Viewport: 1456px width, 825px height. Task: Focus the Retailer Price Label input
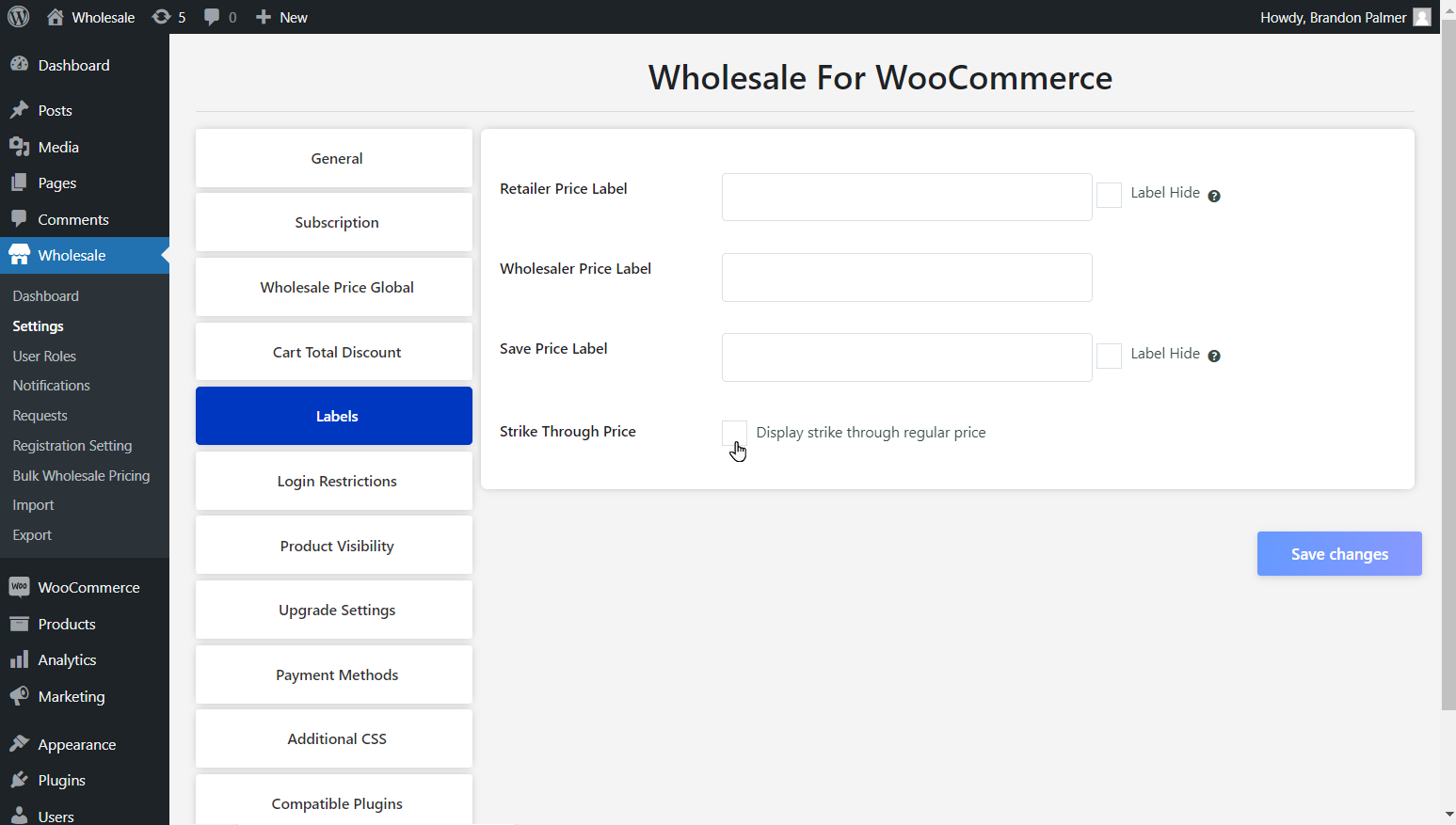click(907, 197)
